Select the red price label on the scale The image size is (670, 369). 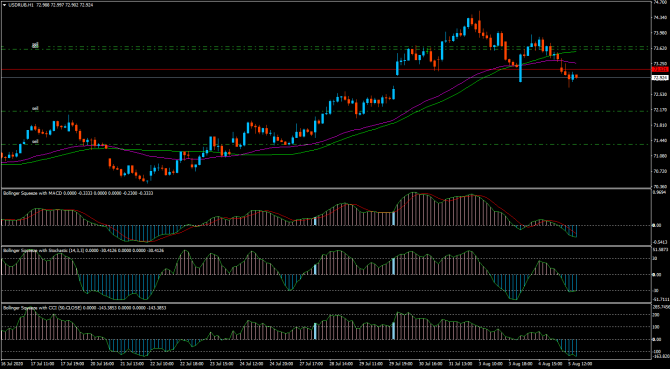click(x=660, y=69)
